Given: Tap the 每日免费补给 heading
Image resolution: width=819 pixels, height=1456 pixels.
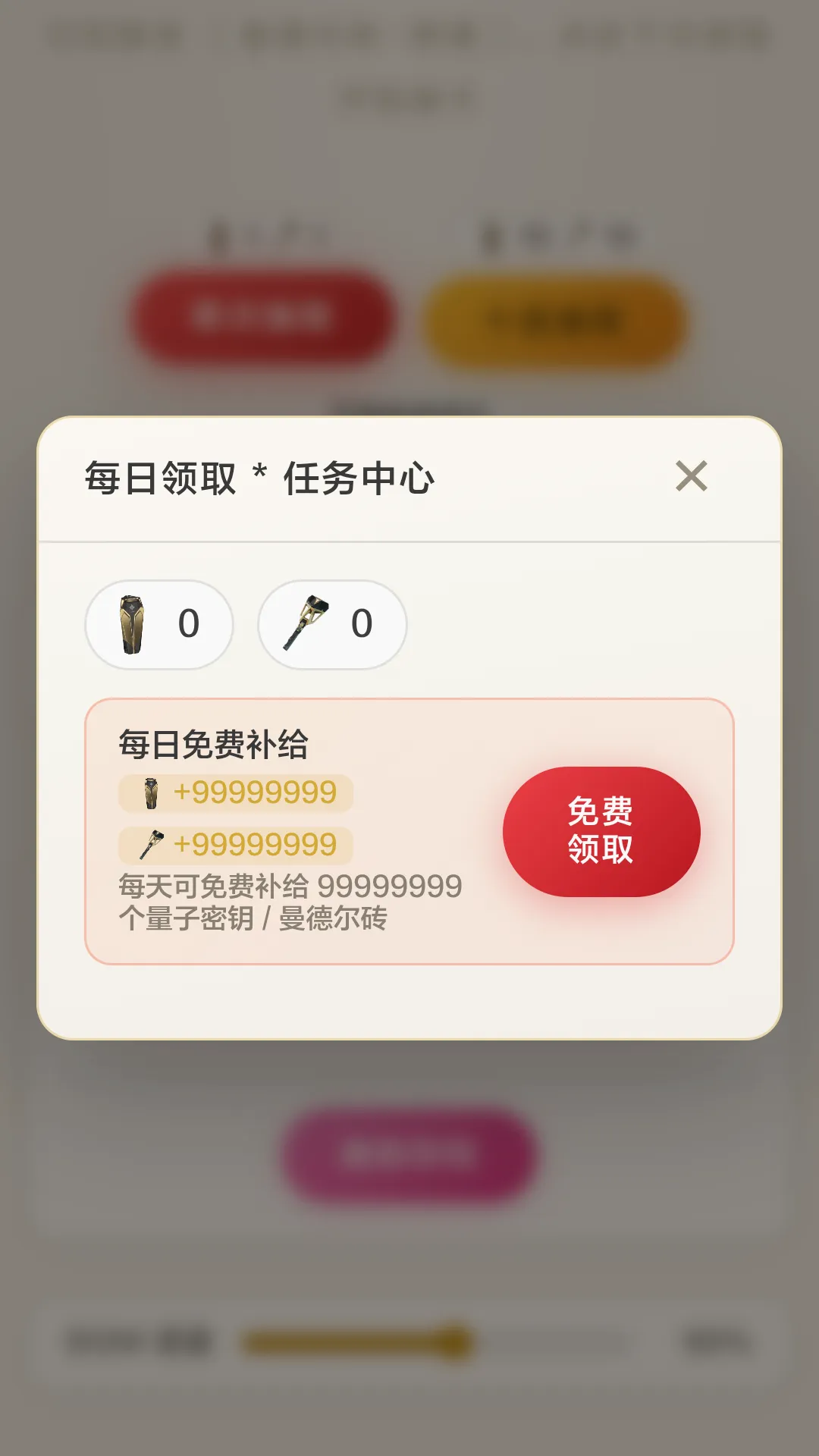Looking at the screenshot, I should (x=213, y=744).
